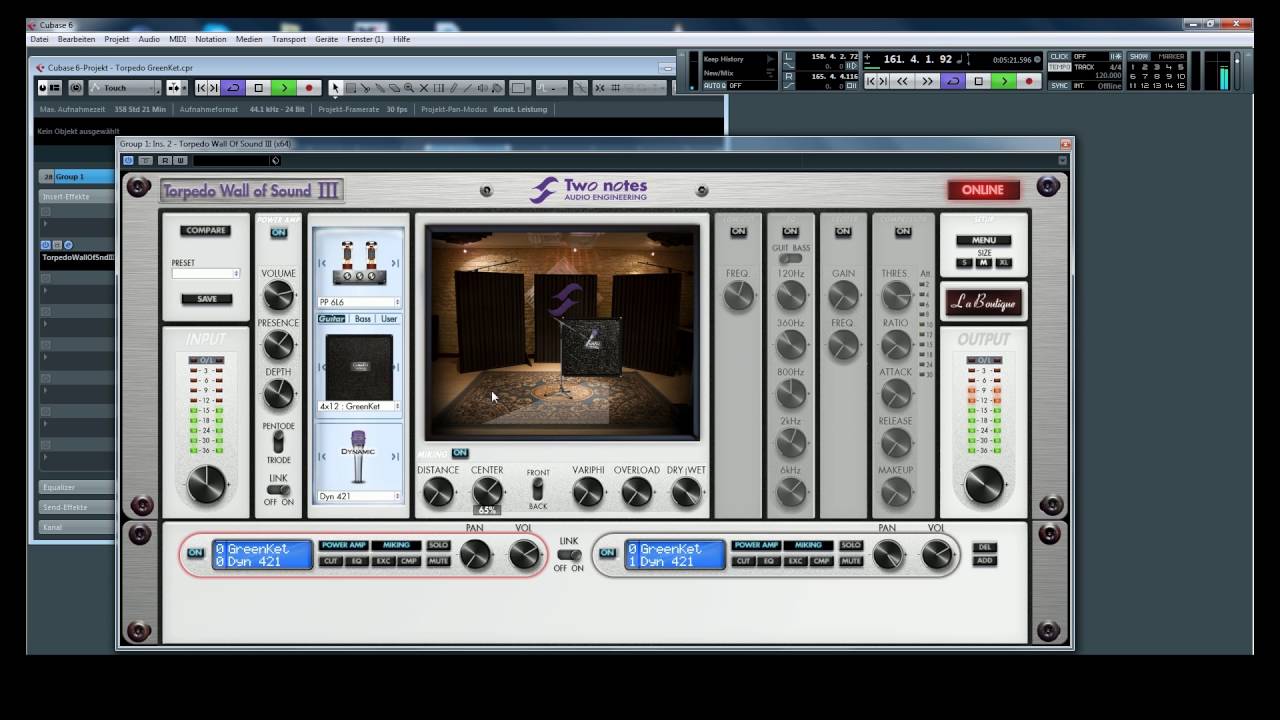Screen dimensions: 1280x720
Task: Select previous power amp tube model arrow
Action: [x=323, y=263]
